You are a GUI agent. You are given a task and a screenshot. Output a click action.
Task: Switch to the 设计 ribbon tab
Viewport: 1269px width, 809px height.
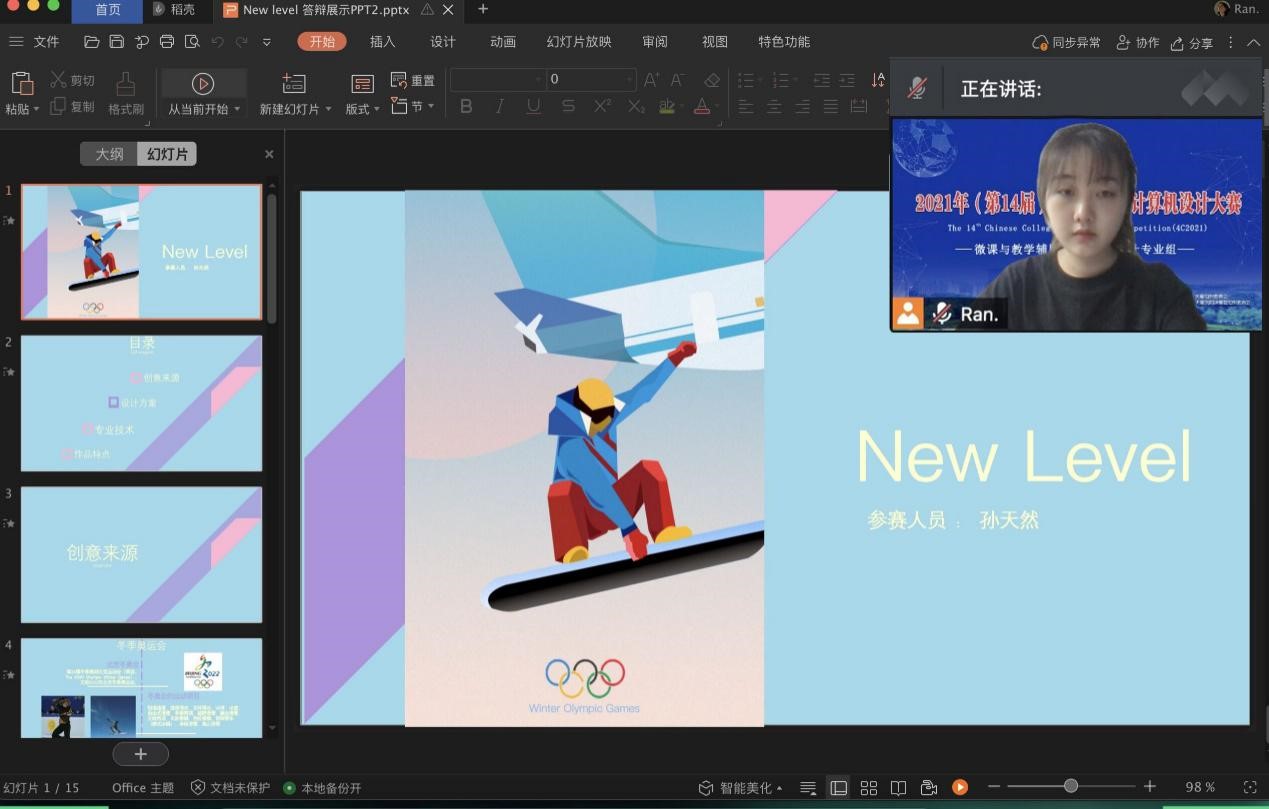pyautogui.click(x=443, y=42)
